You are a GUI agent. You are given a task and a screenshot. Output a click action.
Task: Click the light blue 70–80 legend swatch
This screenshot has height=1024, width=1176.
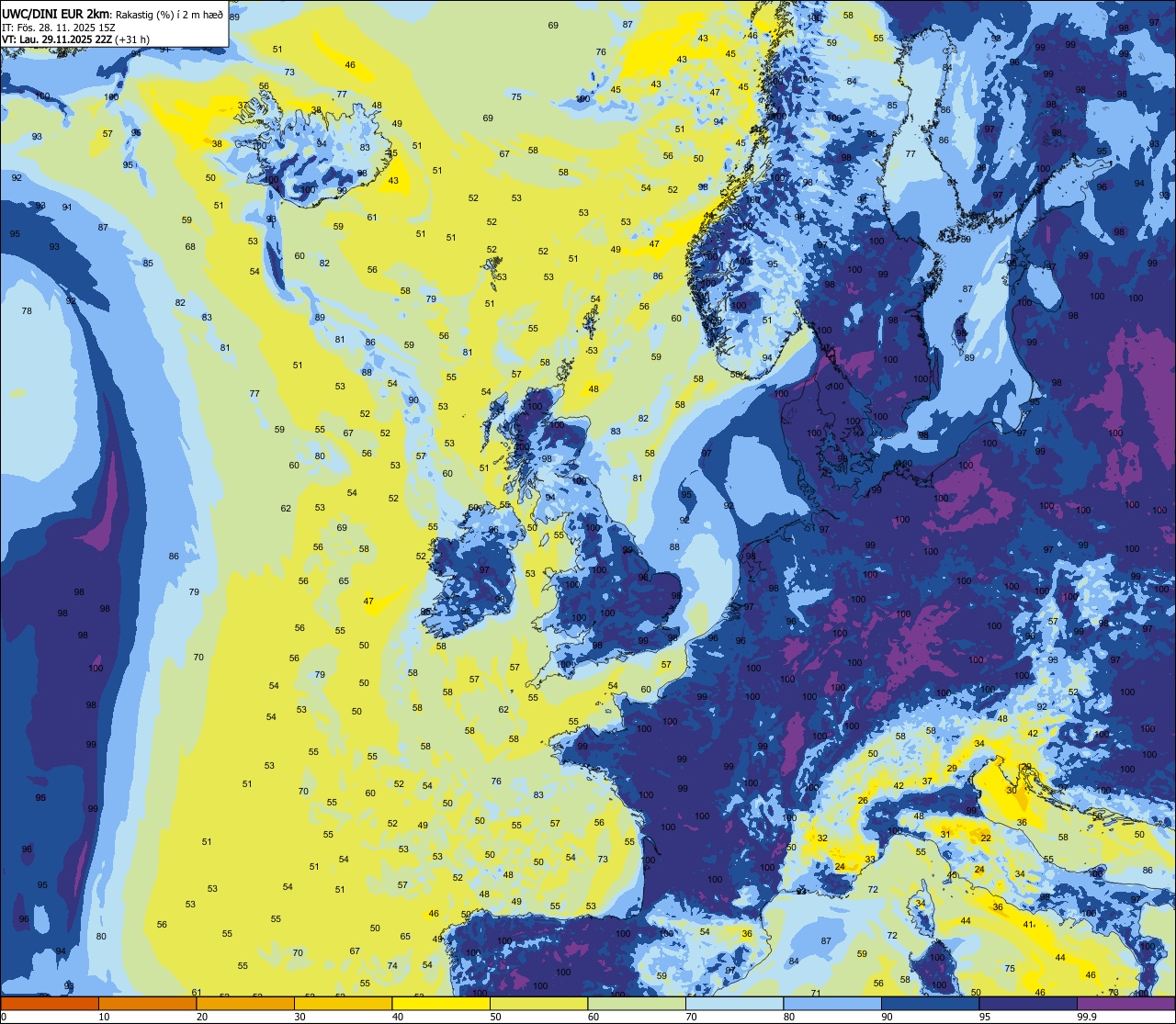(734, 1004)
